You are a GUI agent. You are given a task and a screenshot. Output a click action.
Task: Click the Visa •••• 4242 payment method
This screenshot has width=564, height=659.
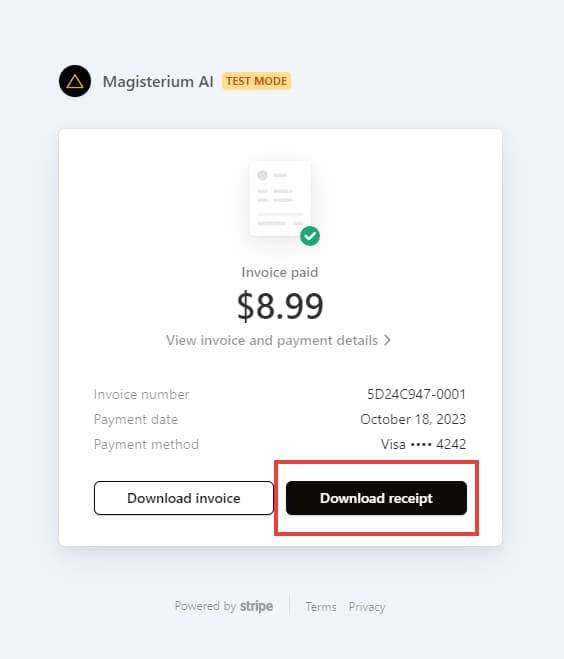point(423,444)
